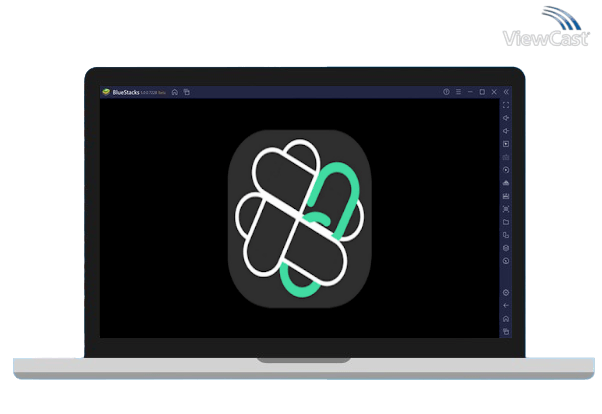Screen dimensions: 602x414
Task: Open the Home tab icon in title bar
Action: pos(175,92)
